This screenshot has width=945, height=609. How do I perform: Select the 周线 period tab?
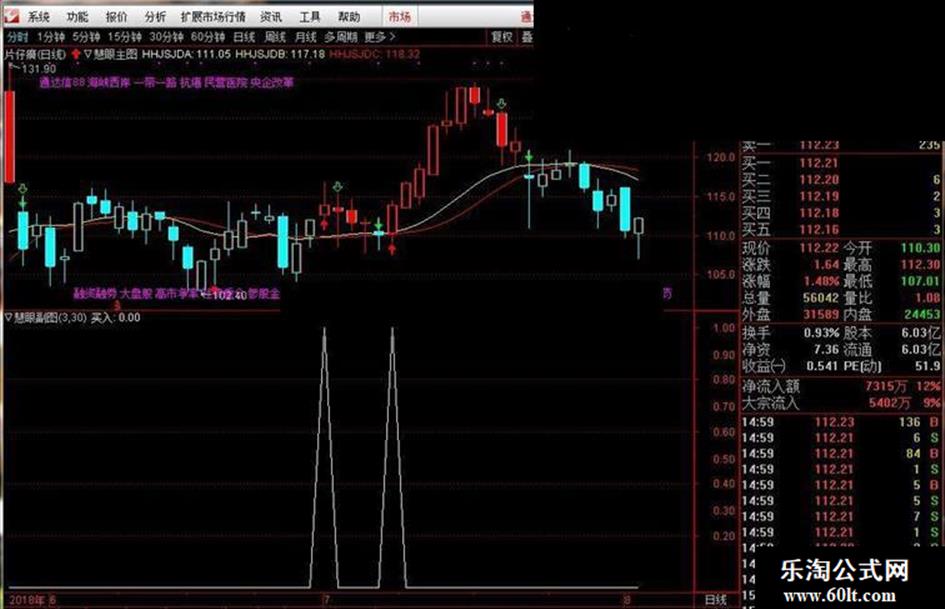(x=275, y=37)
